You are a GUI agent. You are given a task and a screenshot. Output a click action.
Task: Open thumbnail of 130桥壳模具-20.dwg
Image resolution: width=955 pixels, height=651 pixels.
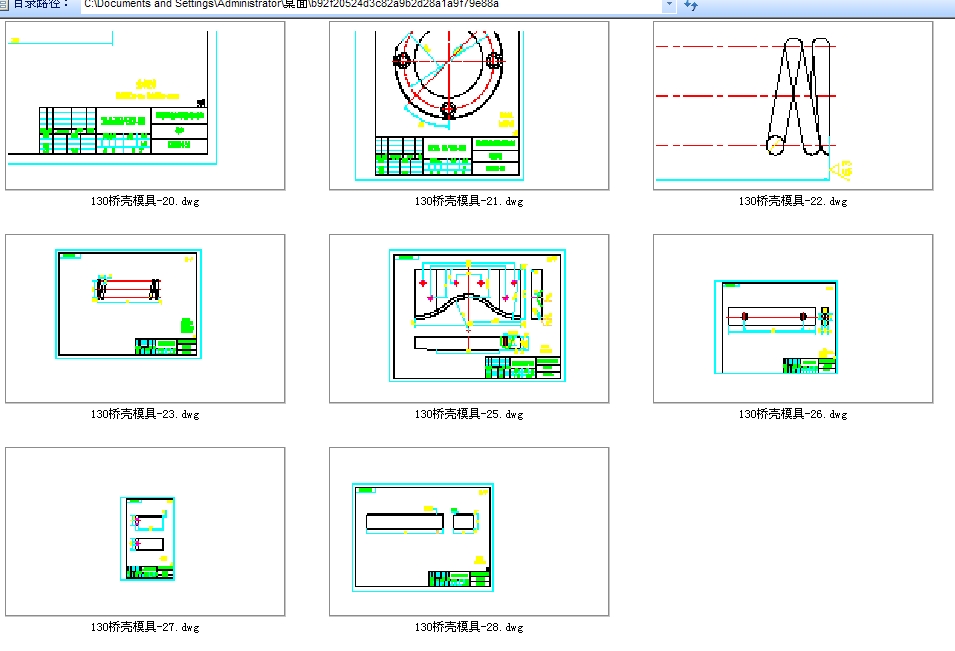click(x=145, y=105)
